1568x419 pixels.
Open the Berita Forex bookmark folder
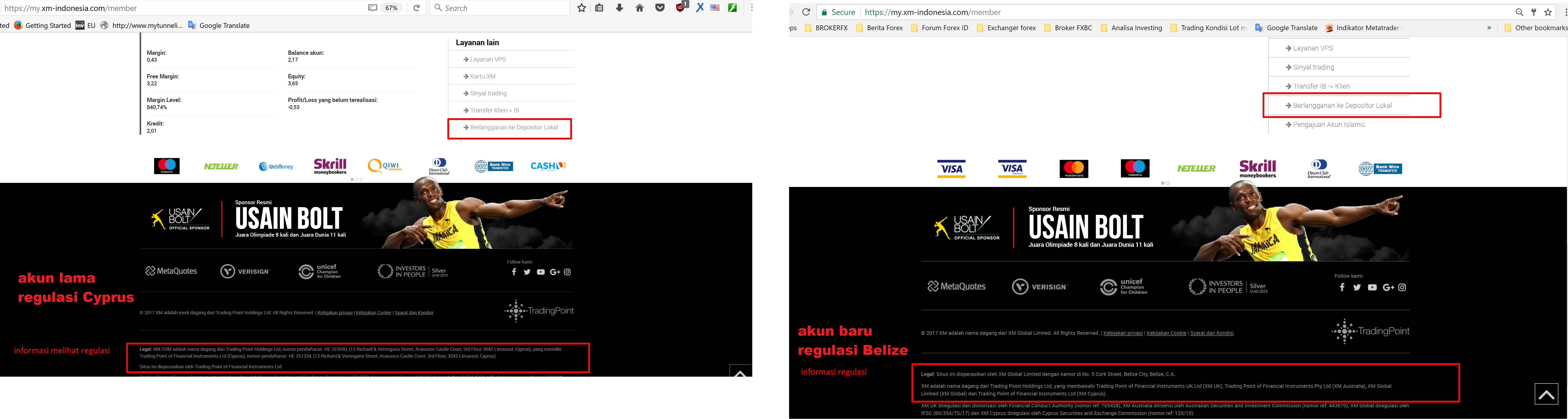[x=879, y=27]
